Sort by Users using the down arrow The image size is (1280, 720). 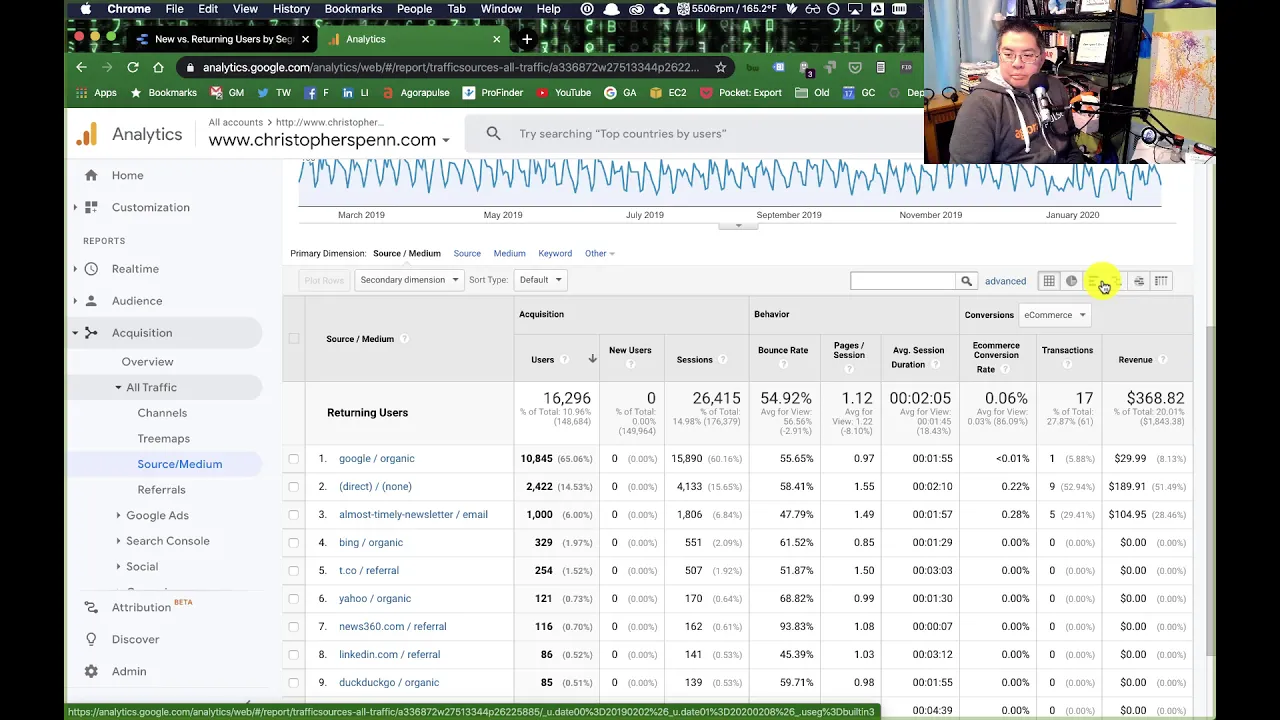point(592,359)
